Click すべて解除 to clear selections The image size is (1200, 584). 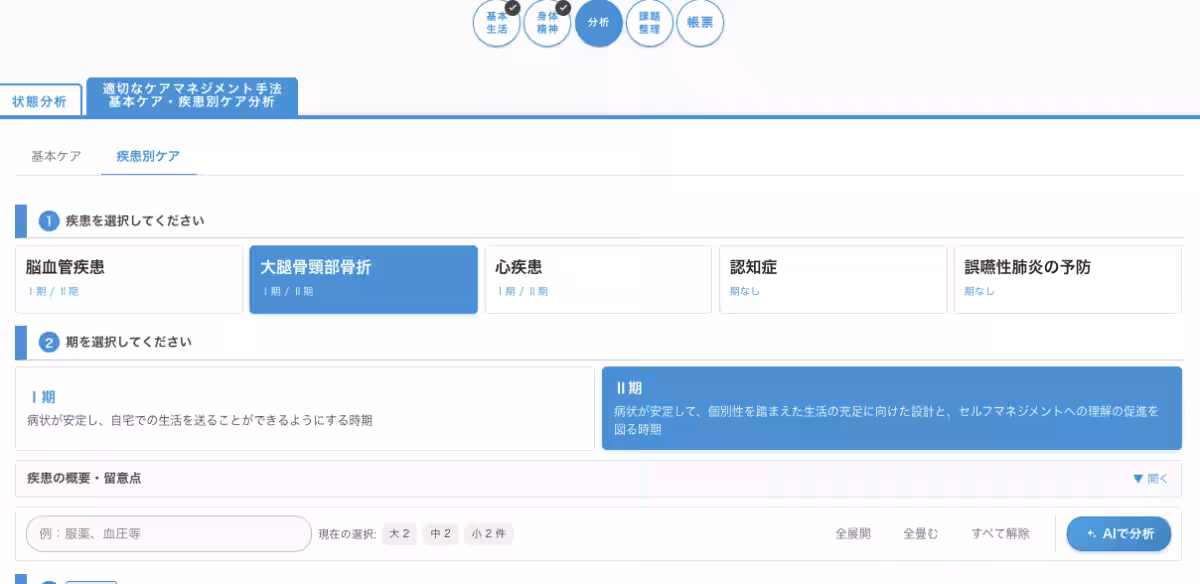1000,534
